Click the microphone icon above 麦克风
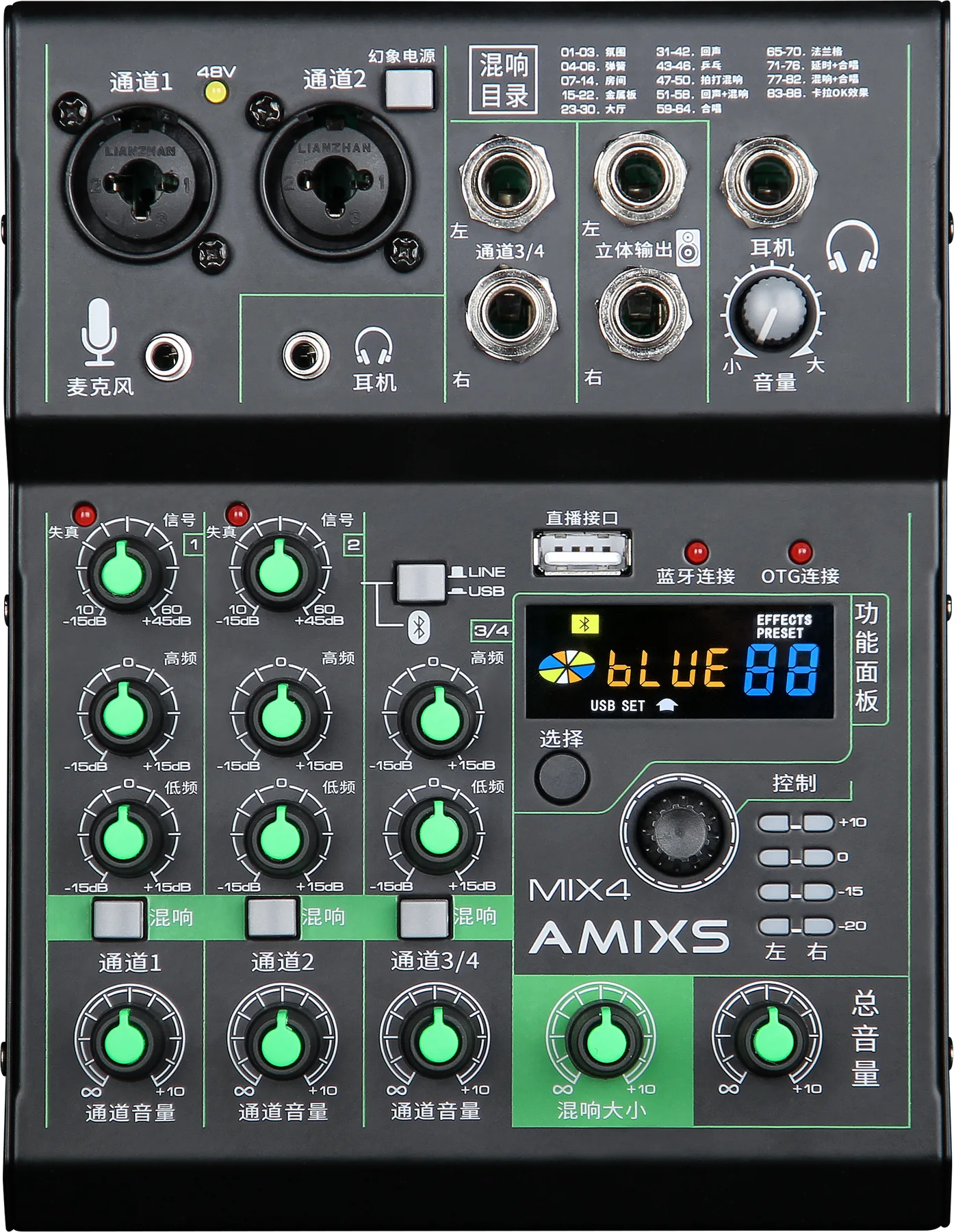The height and width of the screenshot is (1232, 954). tap(100, 333)
